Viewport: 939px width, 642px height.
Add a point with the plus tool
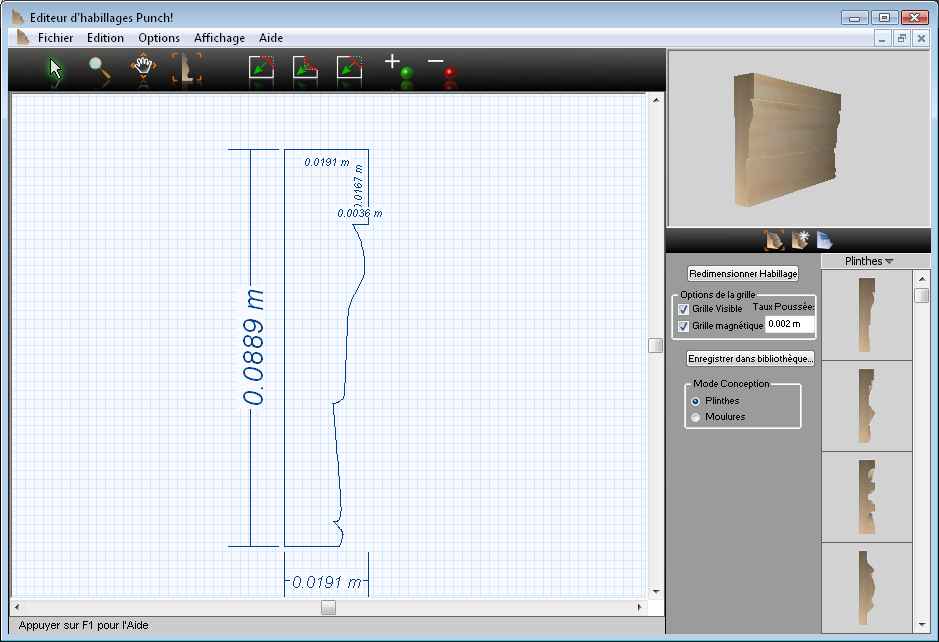click(x=399, y=66)
